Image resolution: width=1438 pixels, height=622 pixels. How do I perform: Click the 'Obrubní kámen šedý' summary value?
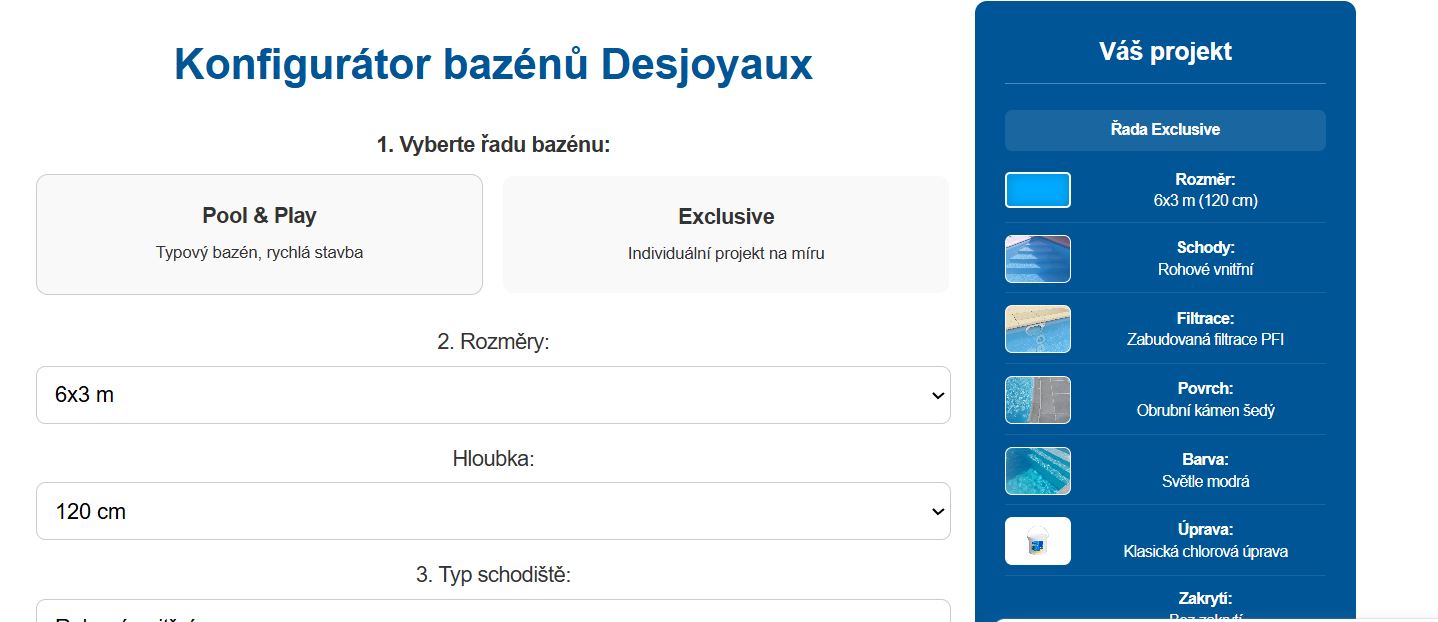[x=1205, y=410]
